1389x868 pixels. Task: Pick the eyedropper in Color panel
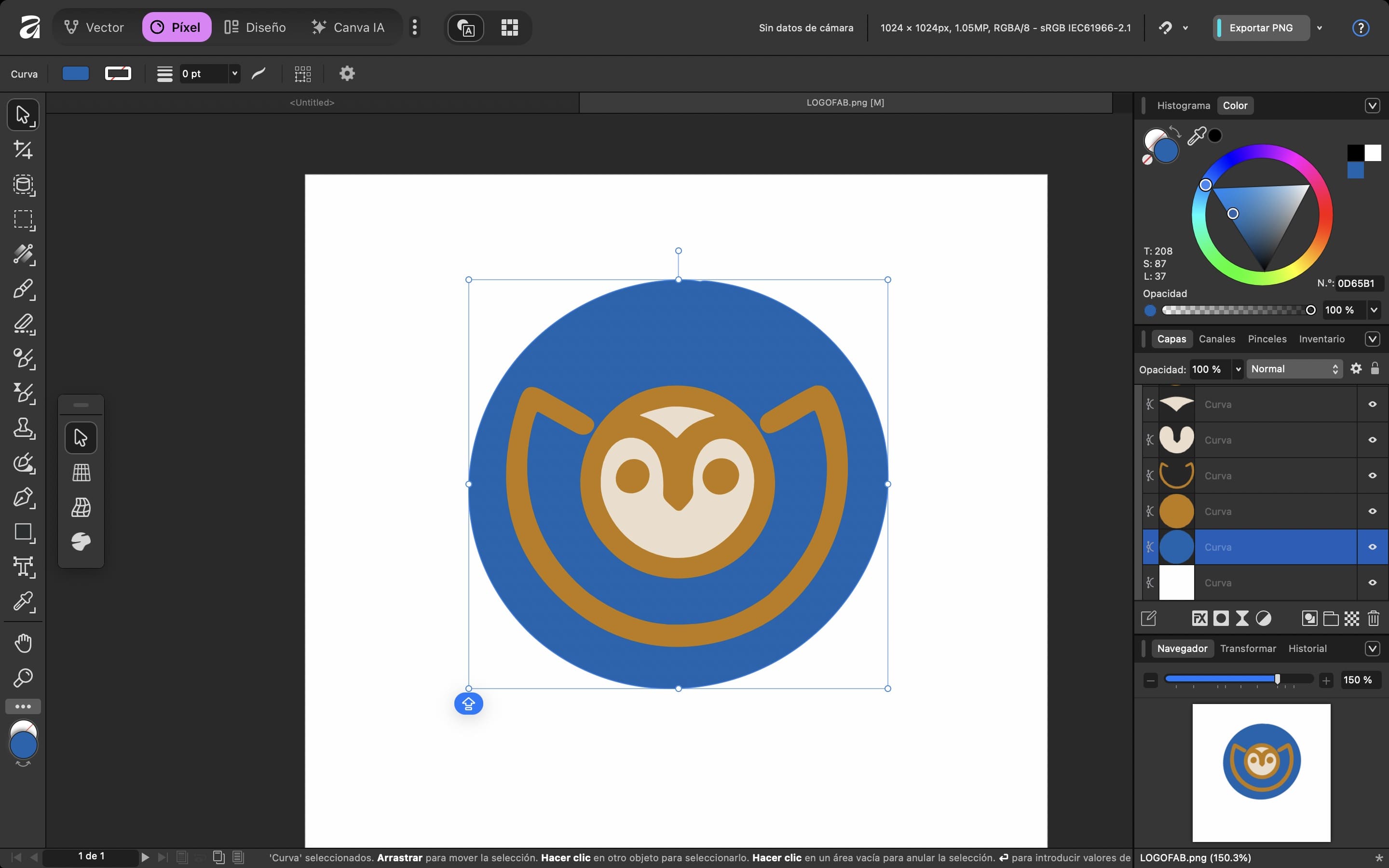click(x=1196, y=136)
